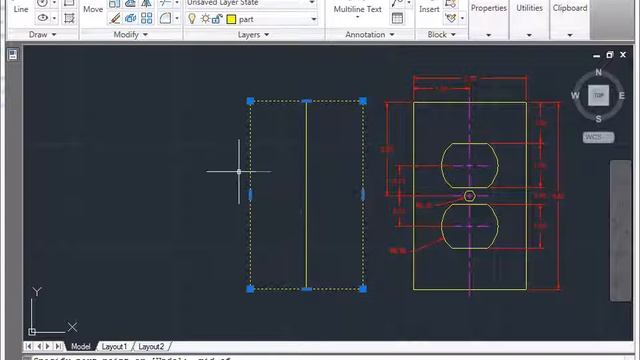This screenshot has height=360, width=640.
Task: Expand the Layers panel
Action: 253,35
